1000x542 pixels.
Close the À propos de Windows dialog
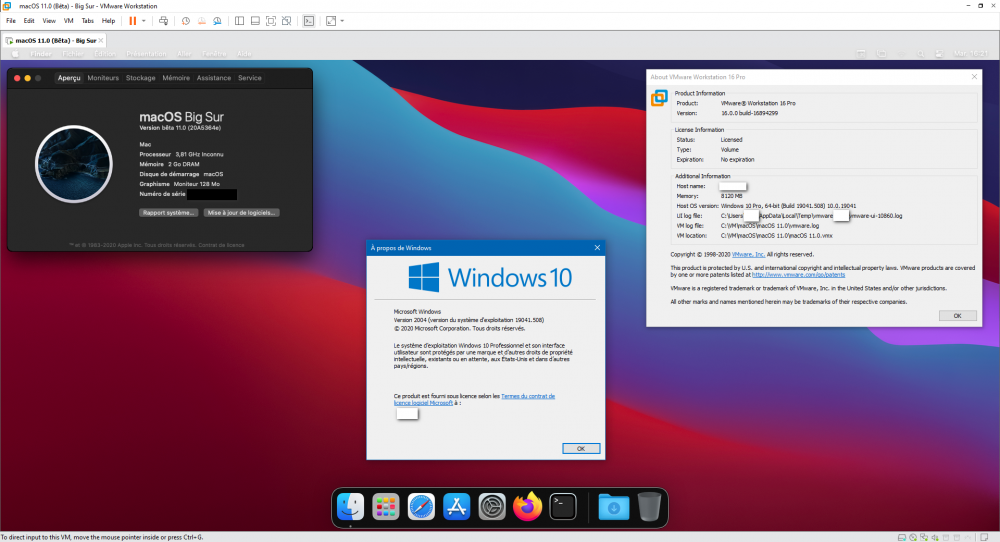point(597,247)
